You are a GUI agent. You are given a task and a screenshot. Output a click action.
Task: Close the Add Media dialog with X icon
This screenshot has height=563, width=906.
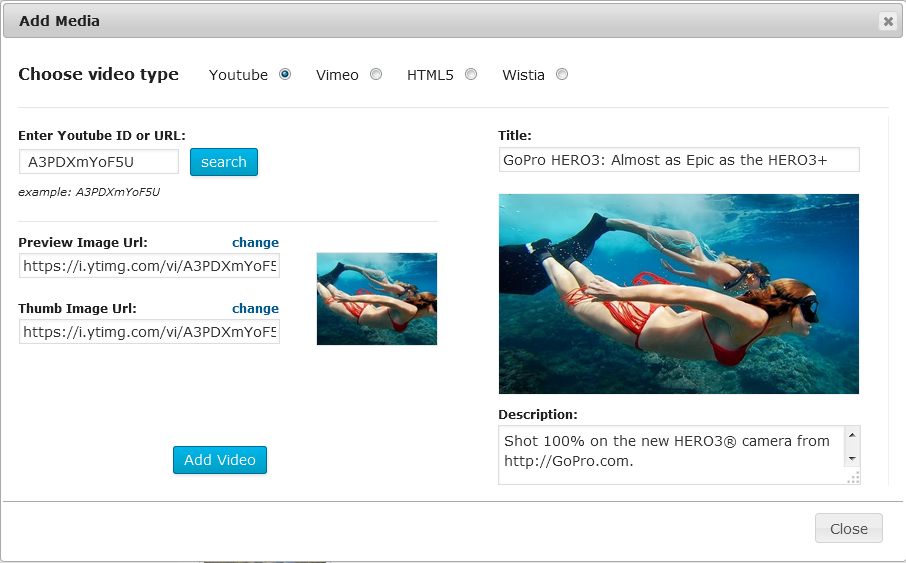(888, 22)
